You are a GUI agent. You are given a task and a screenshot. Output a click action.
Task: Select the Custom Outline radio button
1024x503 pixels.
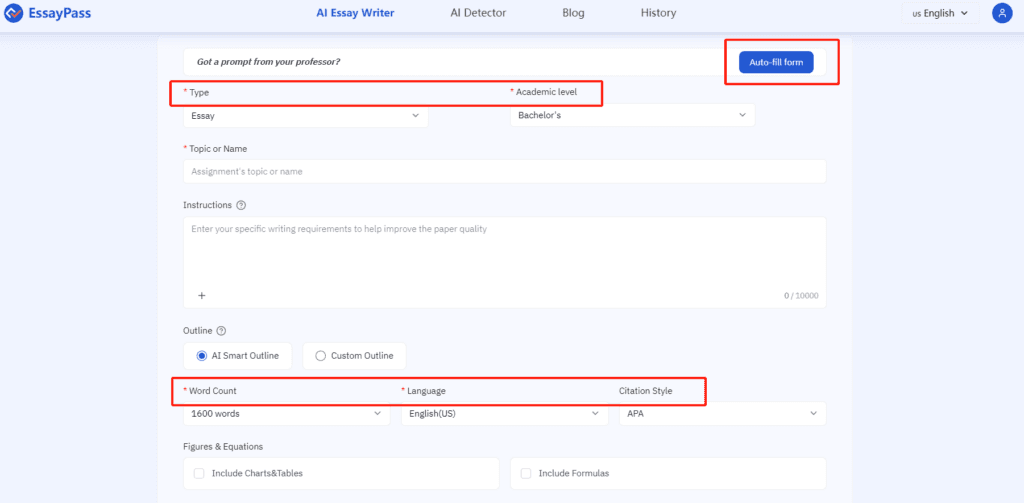point(320,356)
